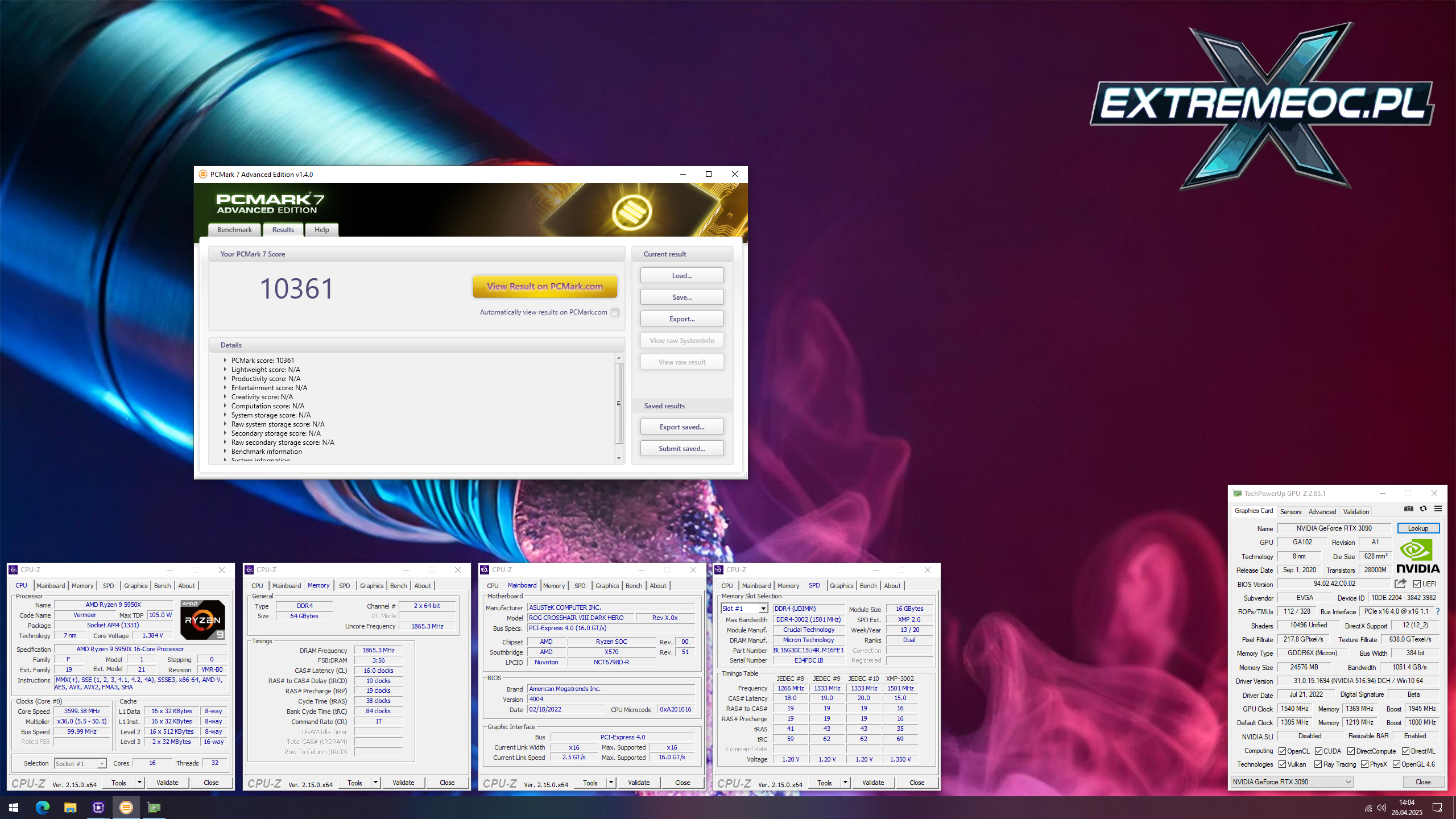This screenshot has height=819, width=1456.
Task: Click the GPU Name field in GPU-Z
Action: [x=1334, y=528]
